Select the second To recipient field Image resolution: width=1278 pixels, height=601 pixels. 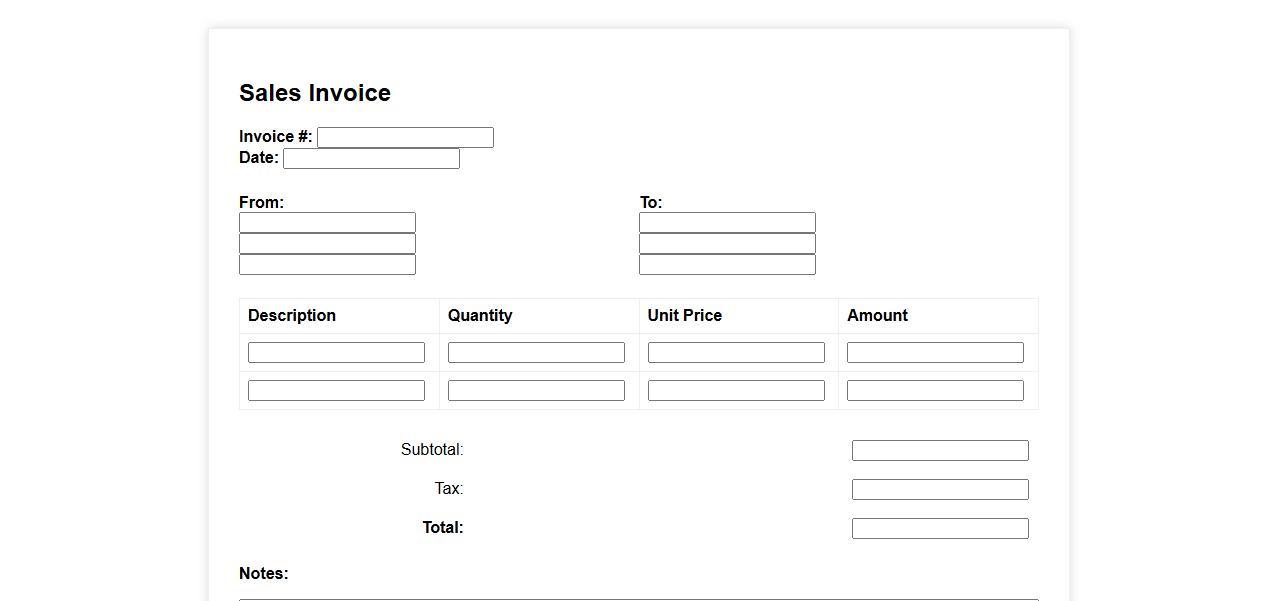tap(727, 243)
